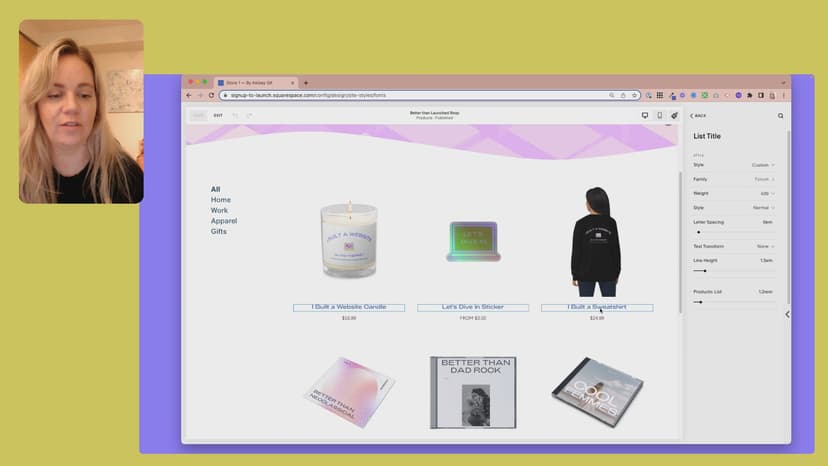The height and width of the screenshot is (466, 828).
Task: Click the undo arrow in editor toolbar
Action: click(235, 115)
